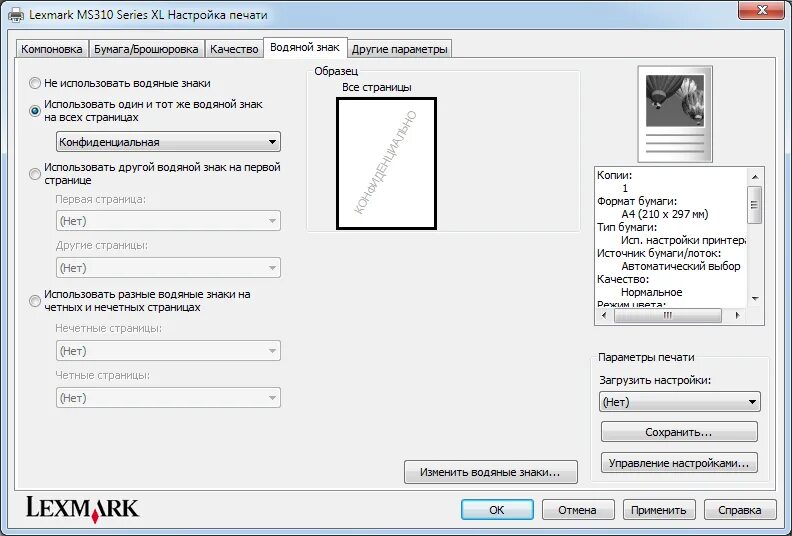Switch to the 'Компоновка' tab
This screenshot has height=536, width=792.
tap(52, 49)
